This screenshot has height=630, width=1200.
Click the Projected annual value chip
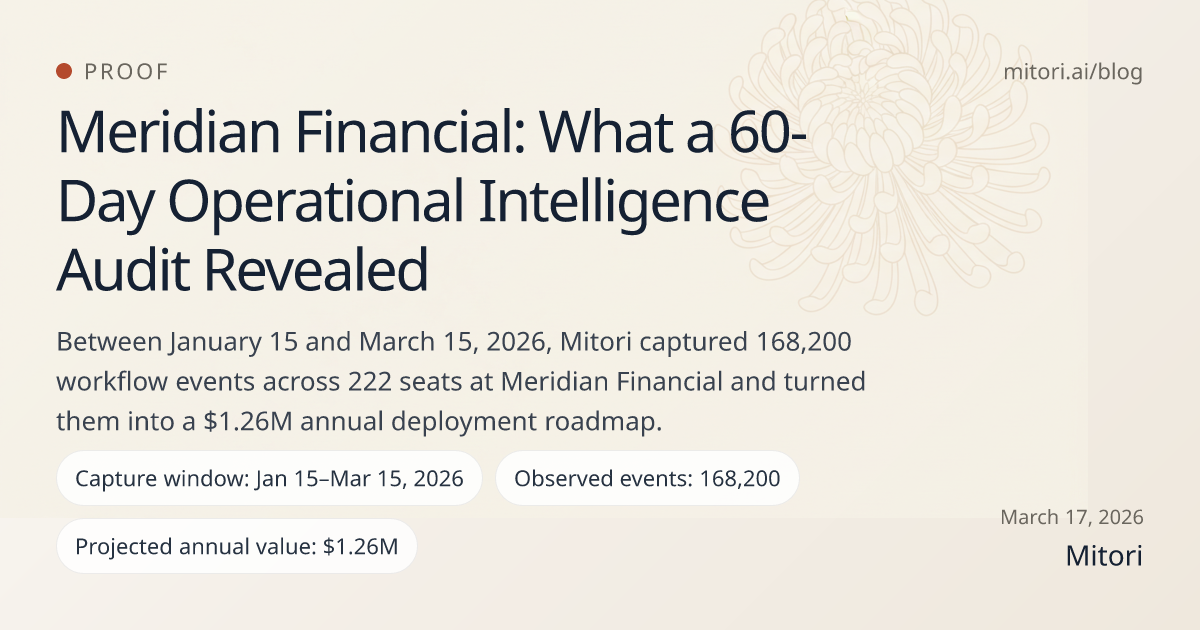pyautogui.click(x=236, y=546)
